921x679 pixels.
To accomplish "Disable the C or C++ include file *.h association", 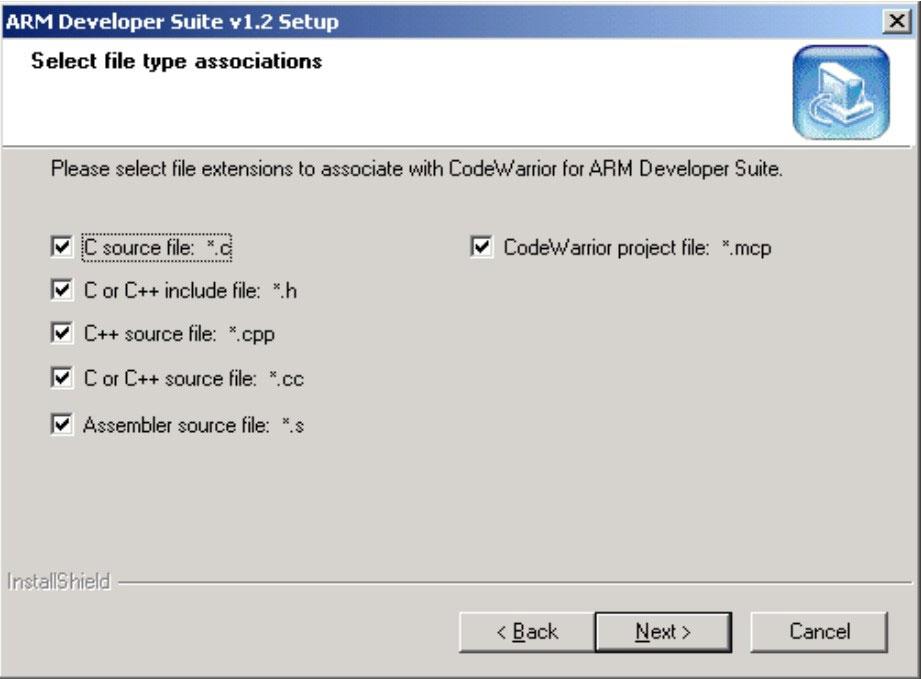I will [60, 292].
